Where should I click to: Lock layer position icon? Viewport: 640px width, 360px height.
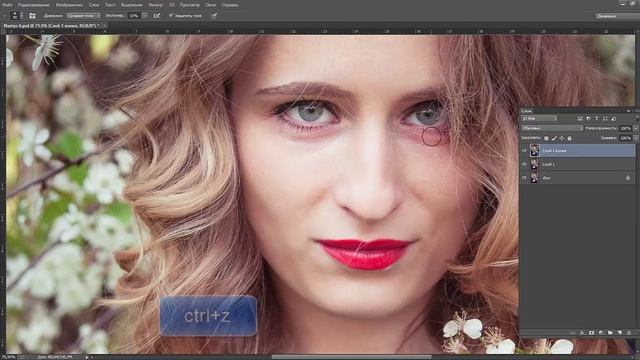562,138
